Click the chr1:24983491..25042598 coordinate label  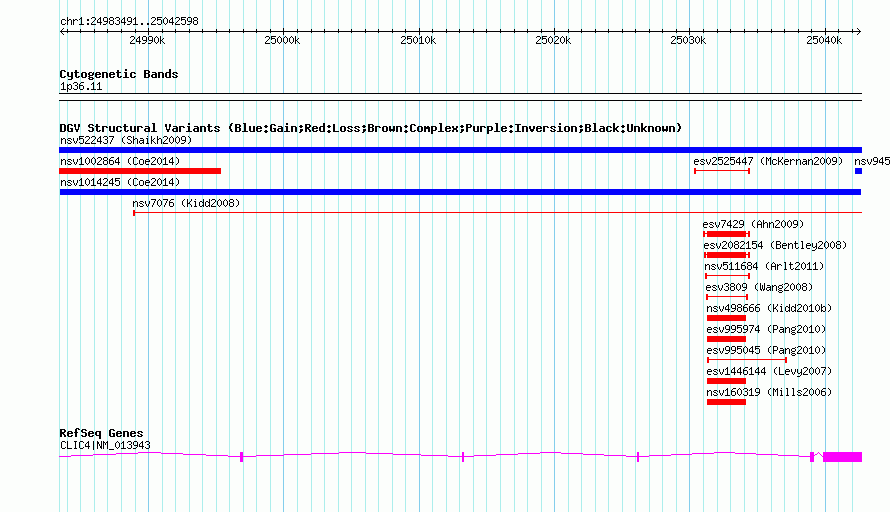[x=129, y=21]
